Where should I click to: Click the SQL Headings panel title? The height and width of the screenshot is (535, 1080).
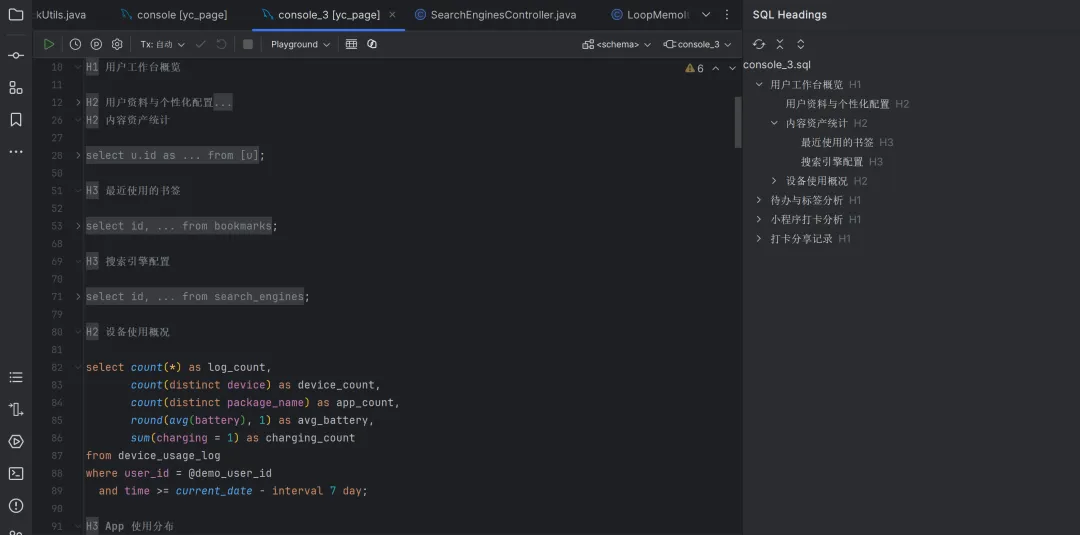[789, 14]
